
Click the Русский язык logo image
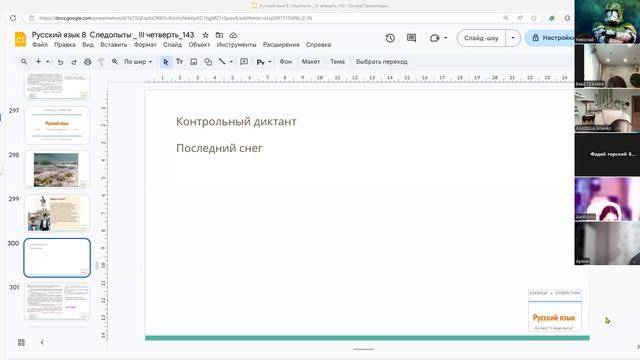[555, 311]
